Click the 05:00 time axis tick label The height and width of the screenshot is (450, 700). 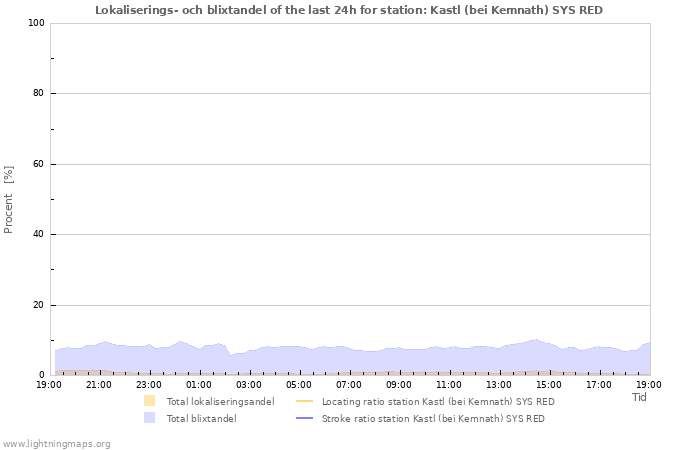299,384
